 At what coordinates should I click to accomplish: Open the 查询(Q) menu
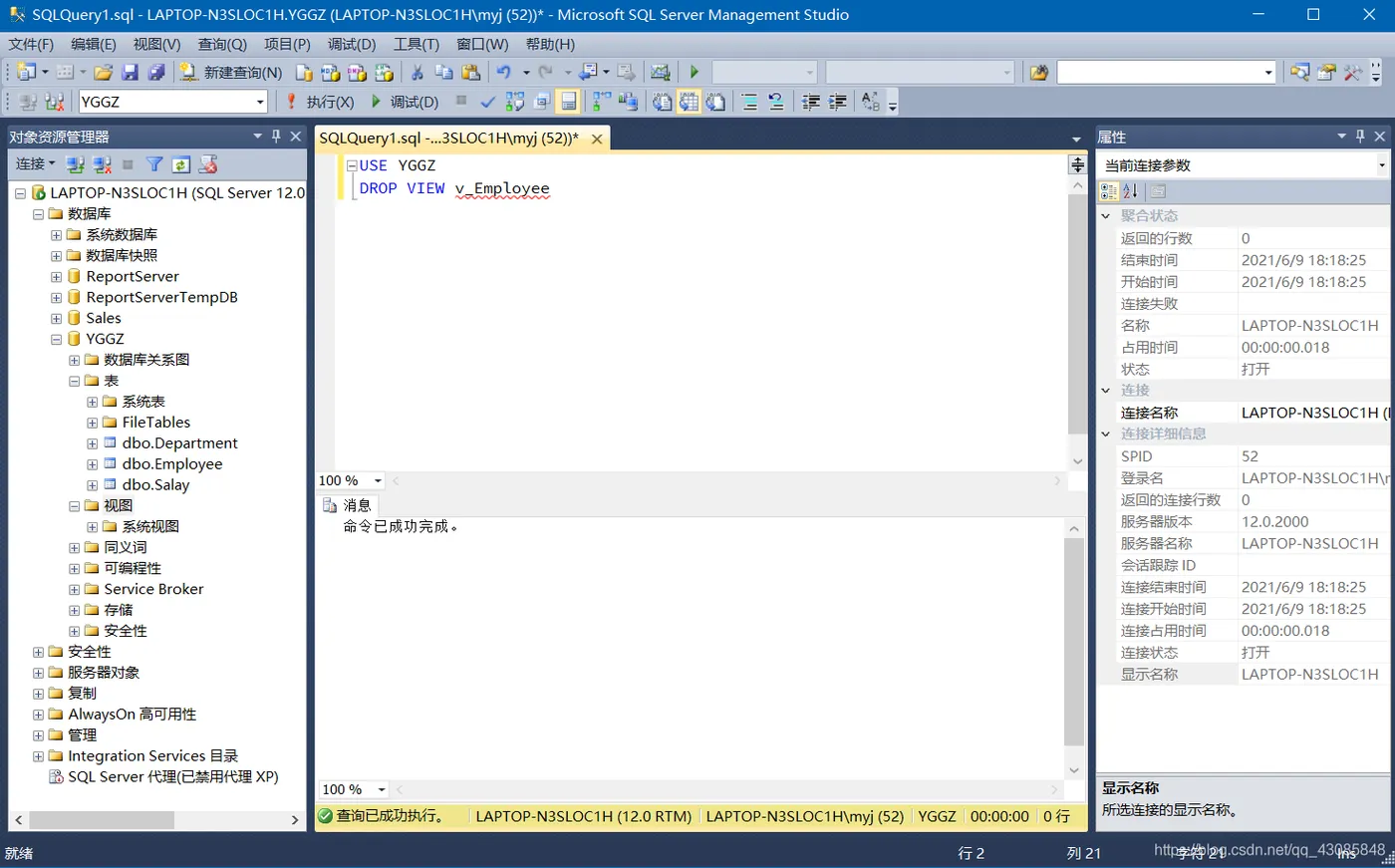pos(222,45)
